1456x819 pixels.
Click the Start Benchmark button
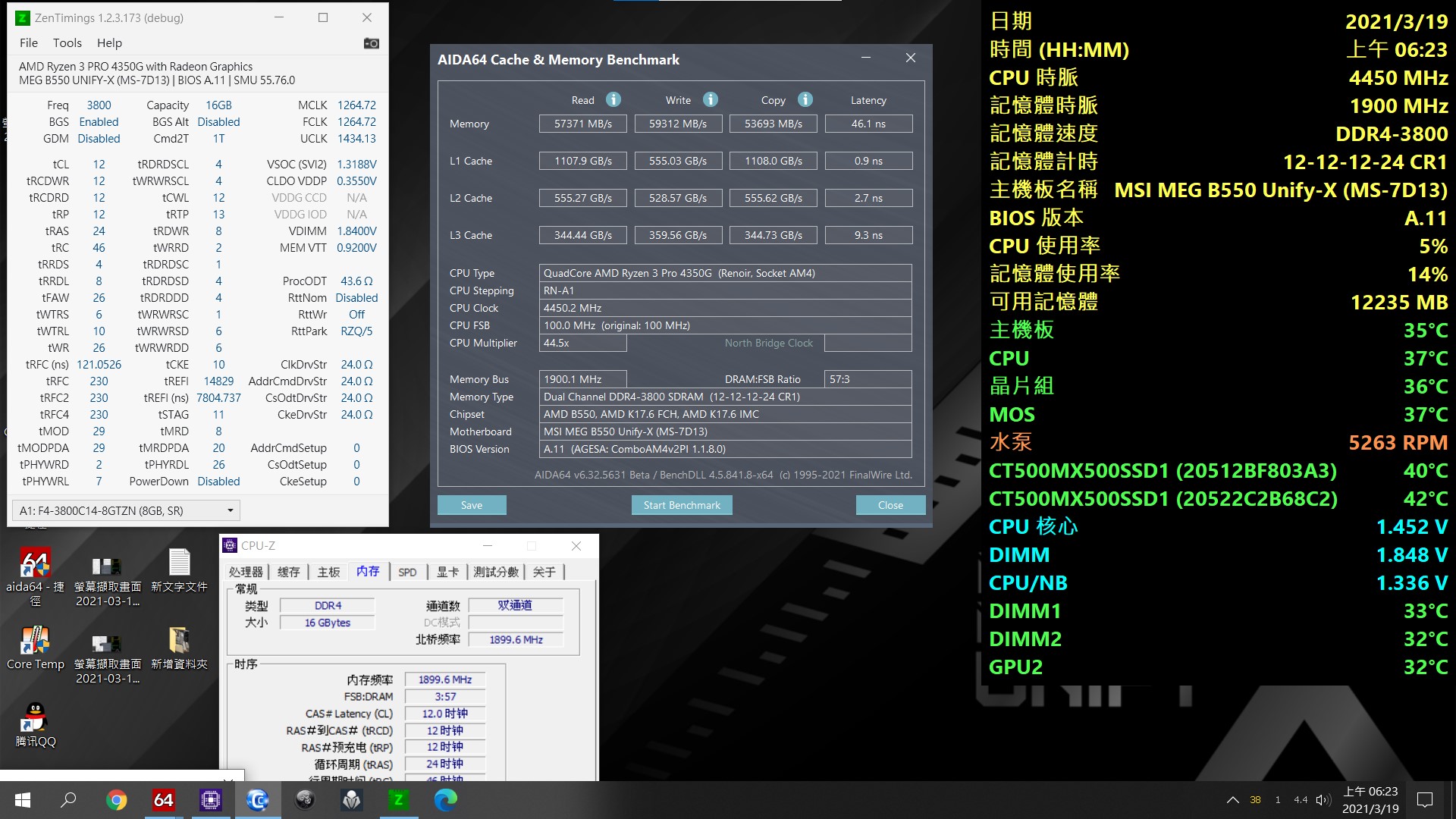pyautogui.click(x=682, y=505)
